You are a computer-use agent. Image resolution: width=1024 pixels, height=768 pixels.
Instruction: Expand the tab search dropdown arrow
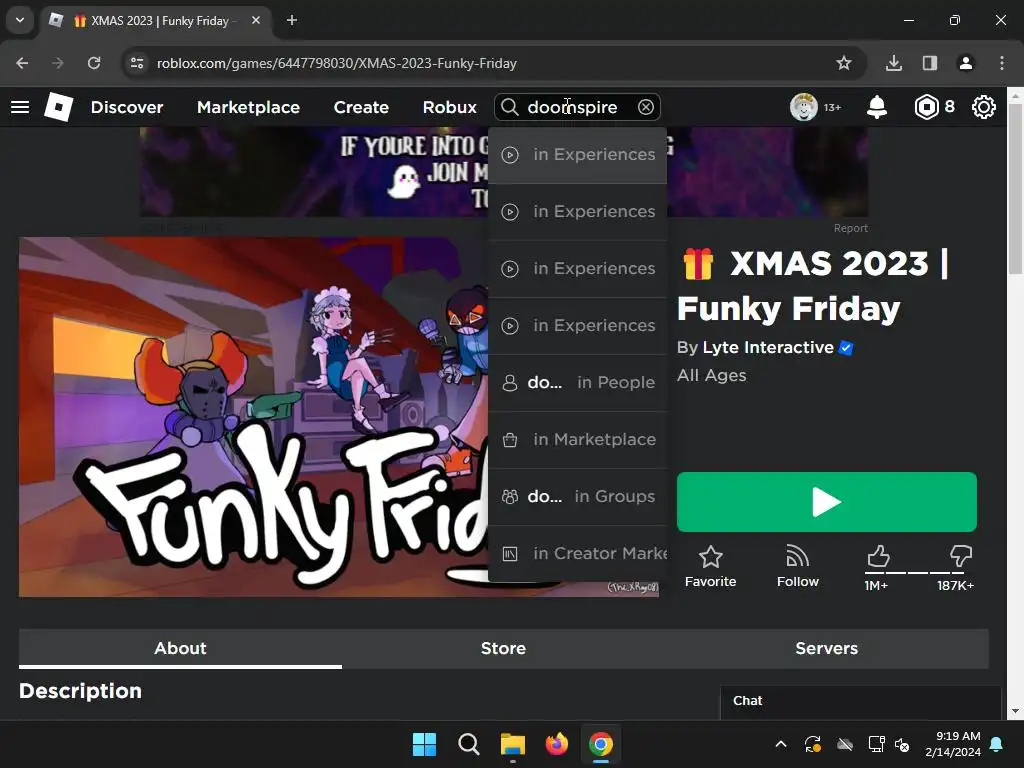click(x=20, y=20)
